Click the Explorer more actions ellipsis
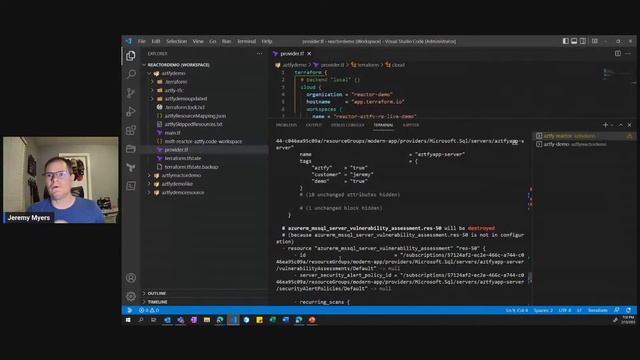The image size is (640, 360). pos(260,53)
